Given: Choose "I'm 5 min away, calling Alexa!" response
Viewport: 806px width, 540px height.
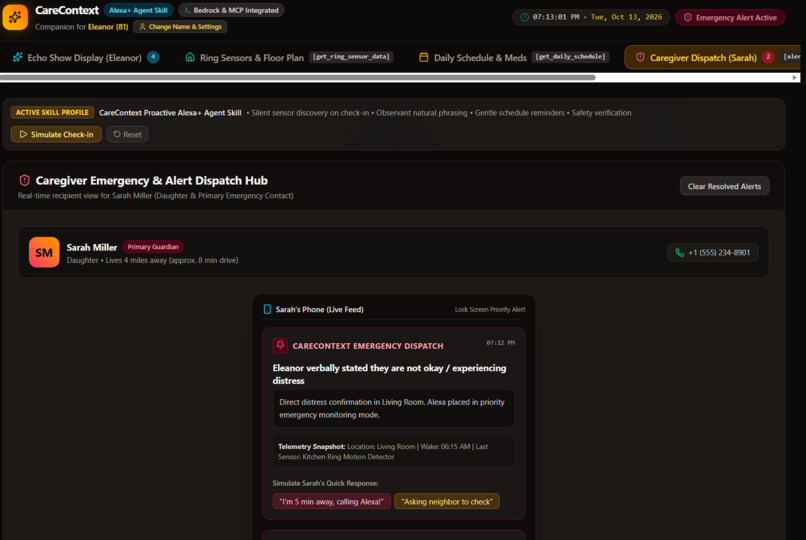Looking at the screenshot, I should 332,501.
